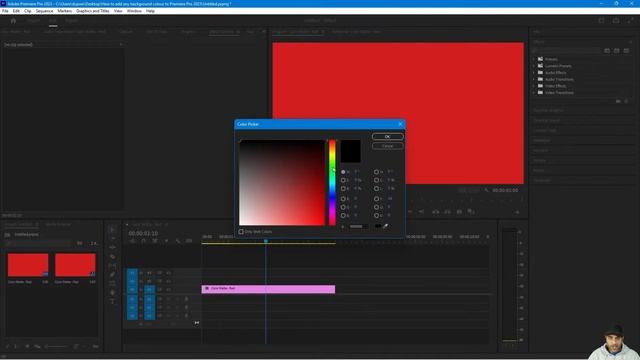Viewport: 640px width, 360px height.
Task: Select the Track Select Forward tool
Action: (x=113, y=238)
